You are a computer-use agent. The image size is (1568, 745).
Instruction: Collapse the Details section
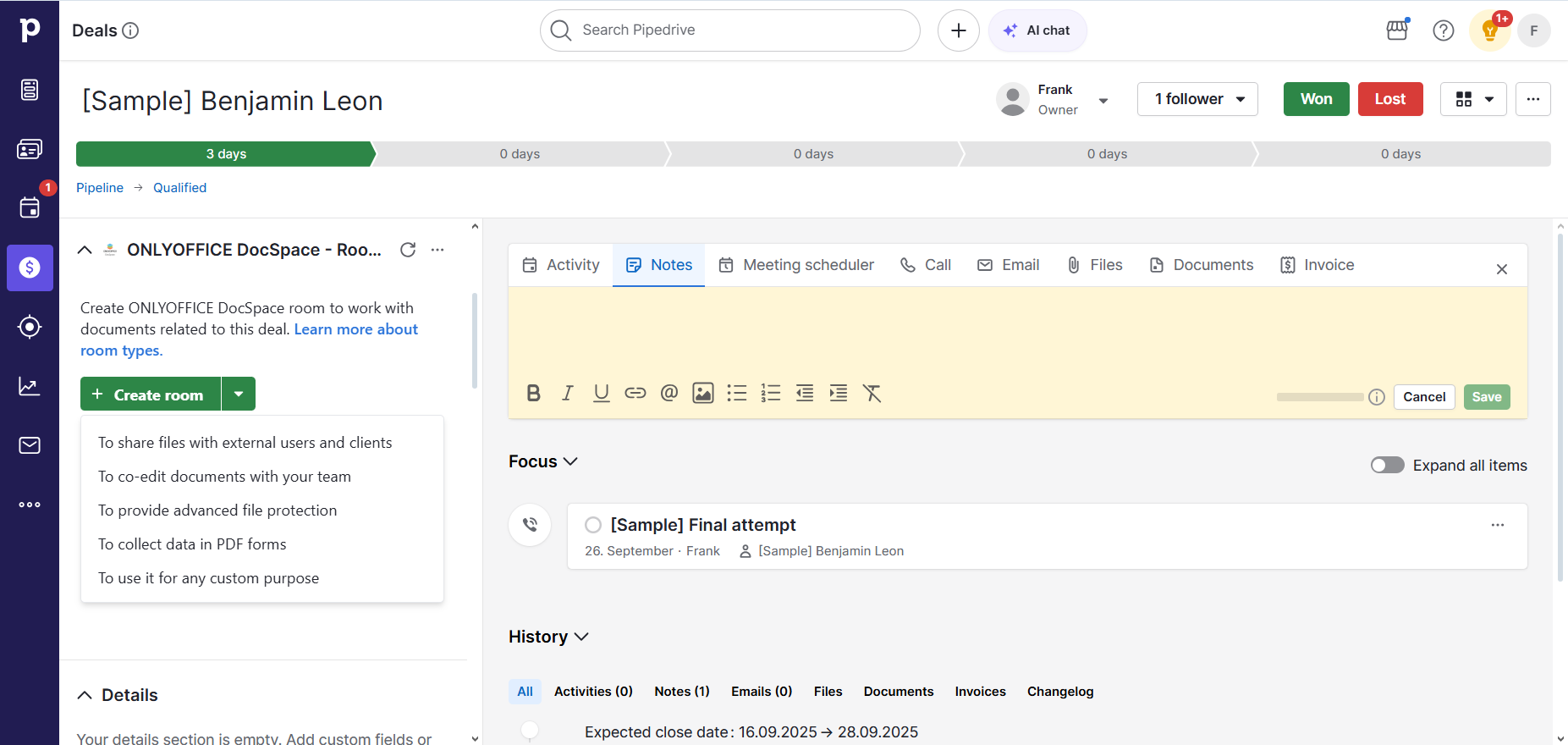[x=85, y=695]
